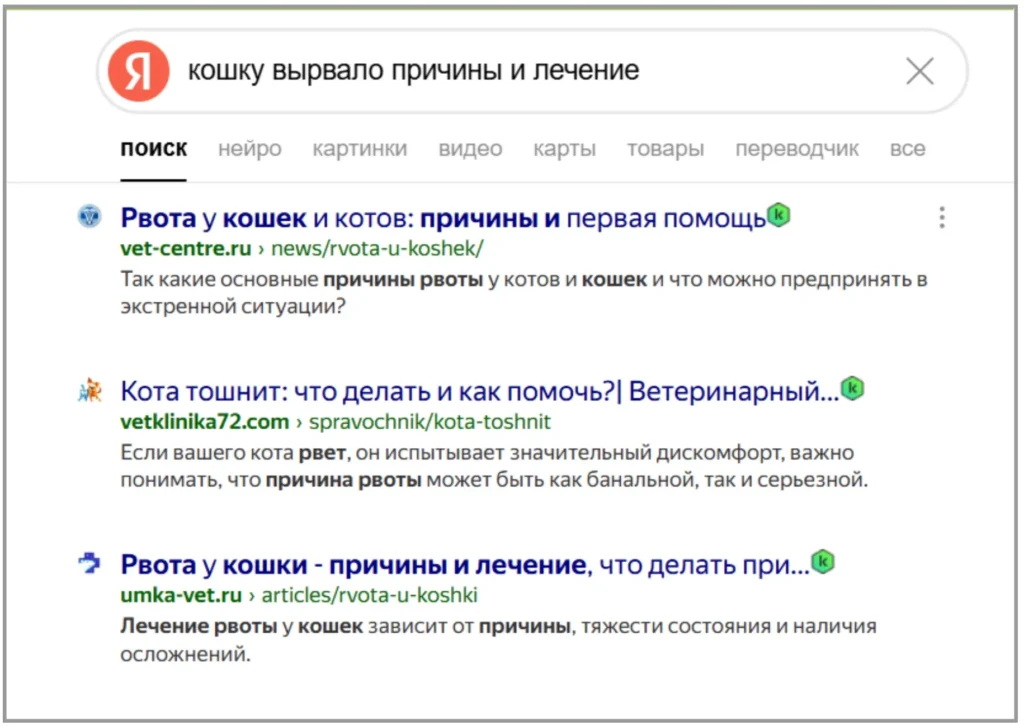Click green badge beside 'Рвота у кошки' title
Viewport: 1024px width, 726px height.
tap(823, 561)
